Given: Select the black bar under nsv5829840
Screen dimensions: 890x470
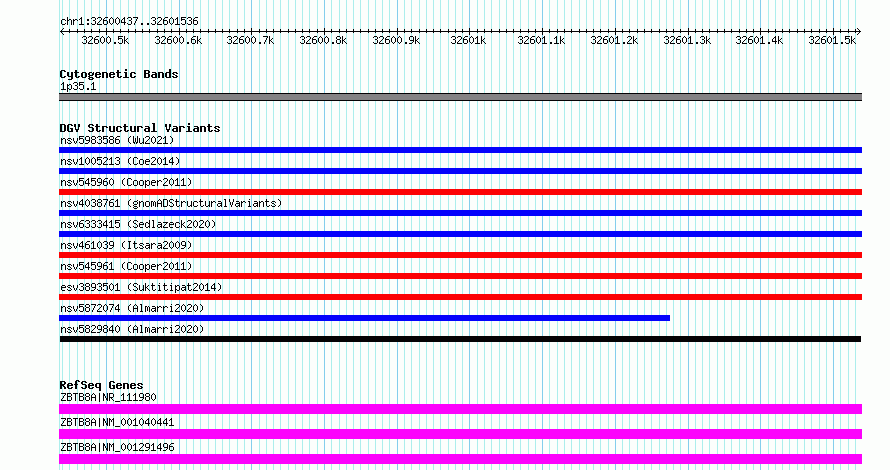Looking at the screenshot, I should [x=460, y=339].
